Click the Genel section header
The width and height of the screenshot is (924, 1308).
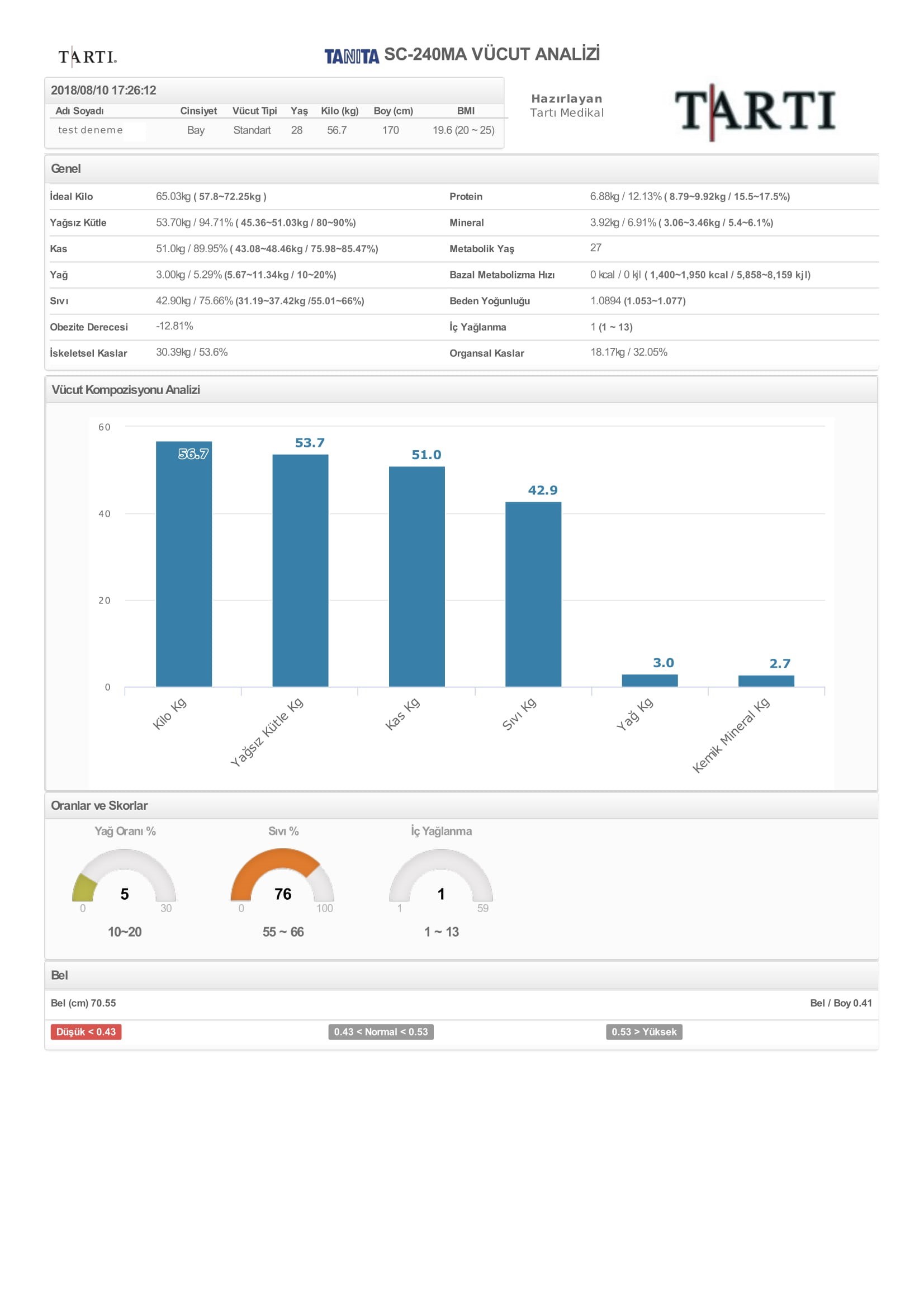pyautogui.click(x=65, y=169)
